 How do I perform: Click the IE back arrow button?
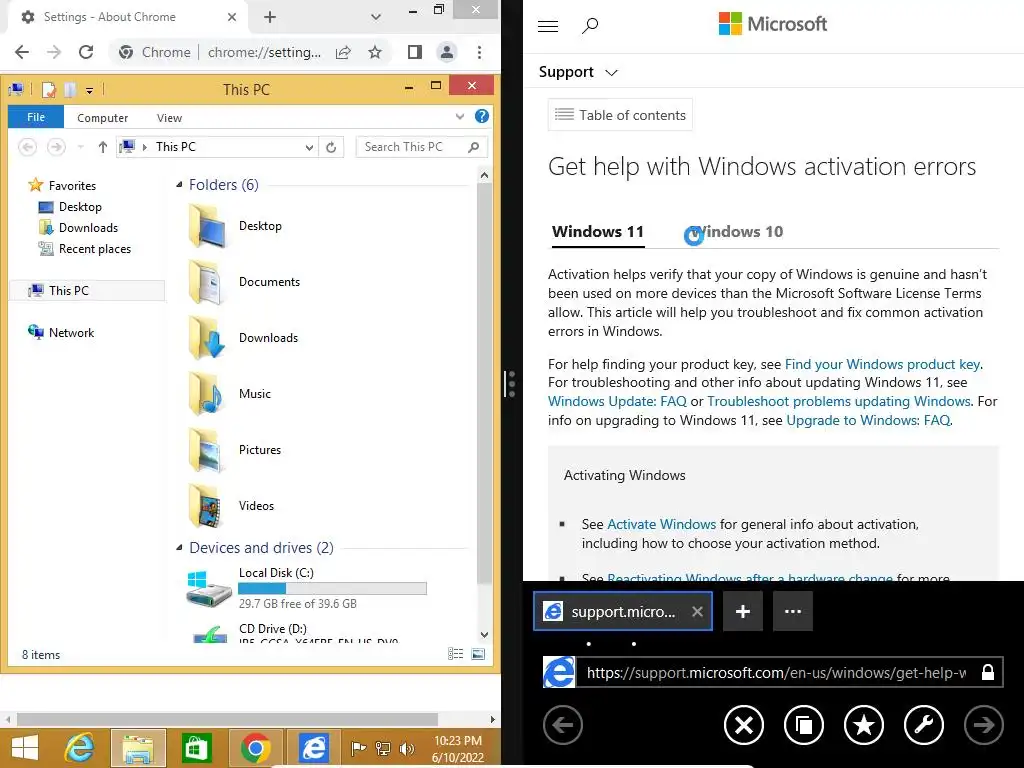pyautogui.click(x=563, y=725)
